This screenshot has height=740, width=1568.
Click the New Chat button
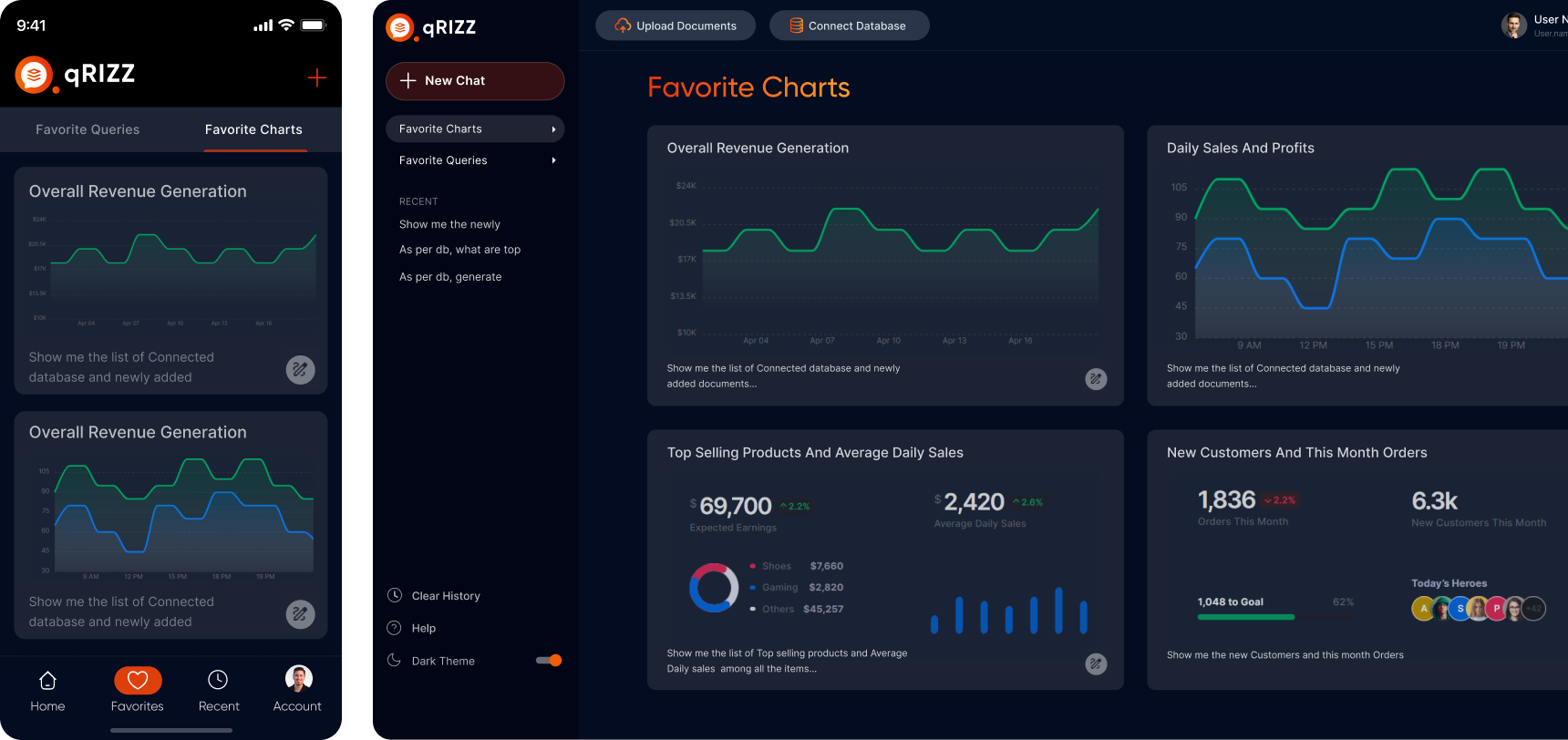pos(475,81)
